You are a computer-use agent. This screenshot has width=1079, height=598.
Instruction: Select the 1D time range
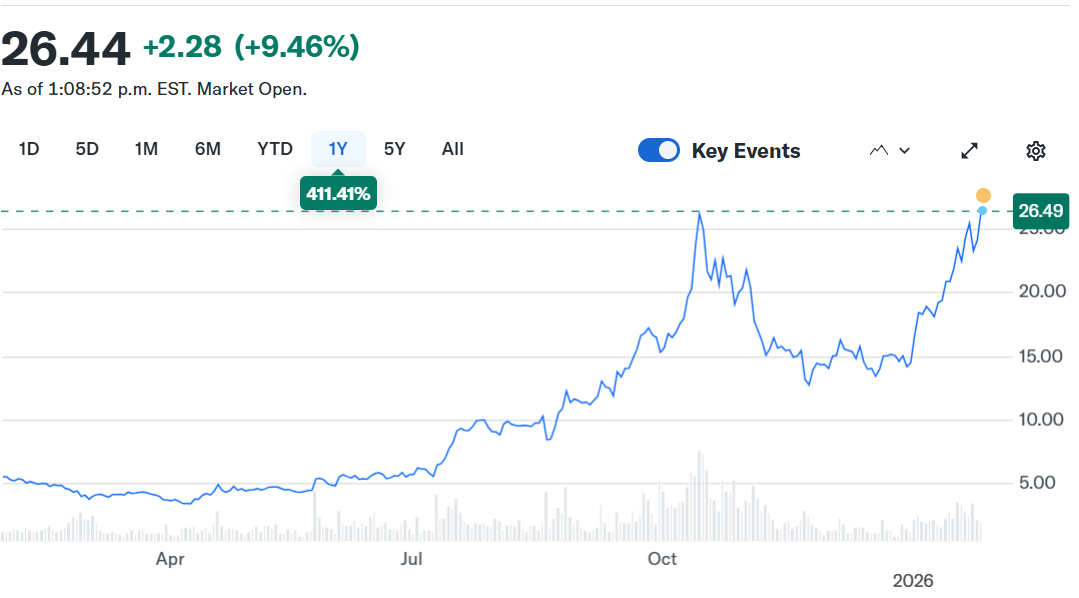pyautogui.click(x=29, y=149)
